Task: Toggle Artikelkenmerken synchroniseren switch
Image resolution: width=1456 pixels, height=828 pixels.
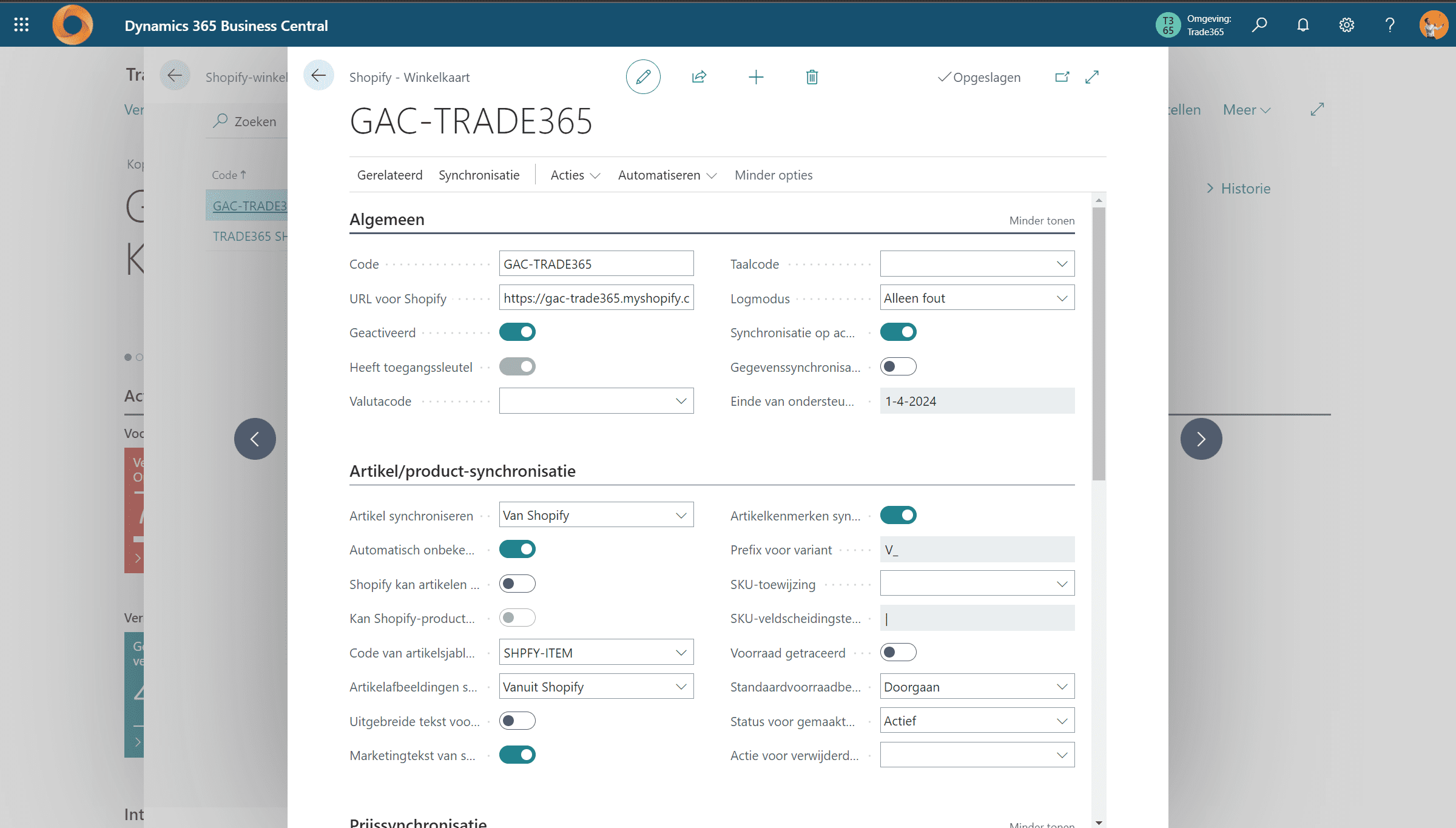Action: click(898, 515)
